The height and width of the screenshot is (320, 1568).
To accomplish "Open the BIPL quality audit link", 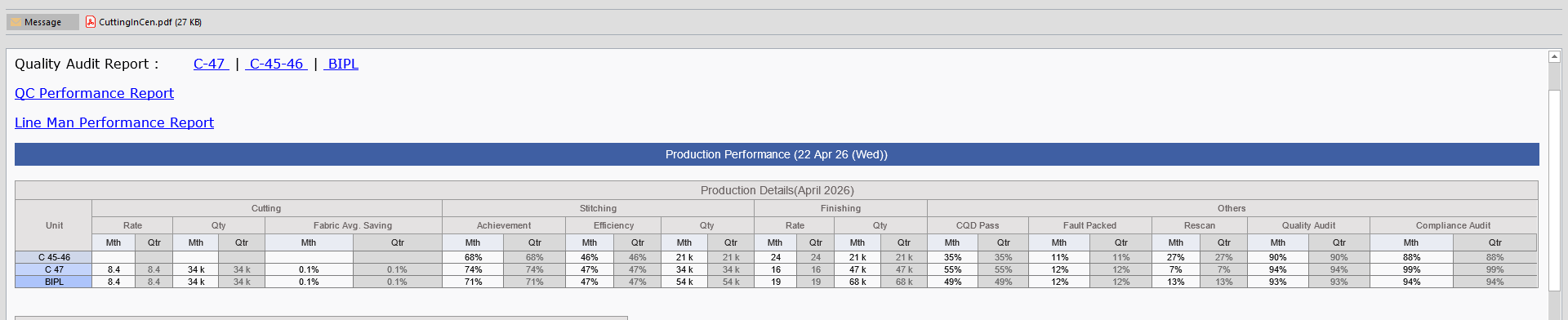I will pos(341,64).
